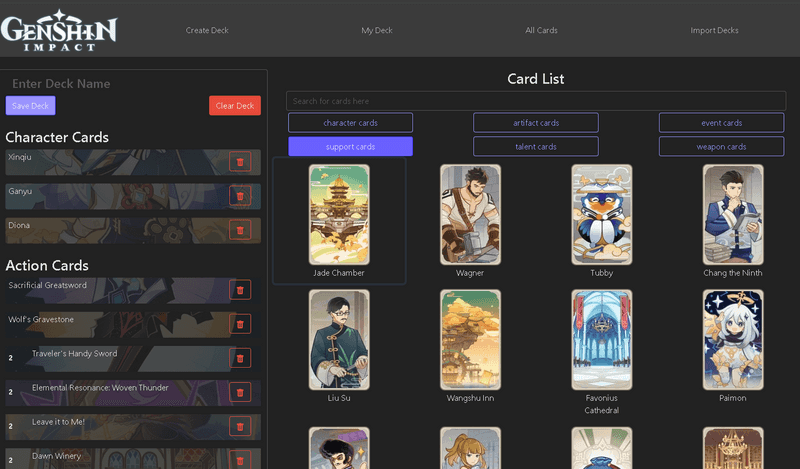Click the trash icon on Diona row
This screenshot has height=469, width=800.
(240, 230)
